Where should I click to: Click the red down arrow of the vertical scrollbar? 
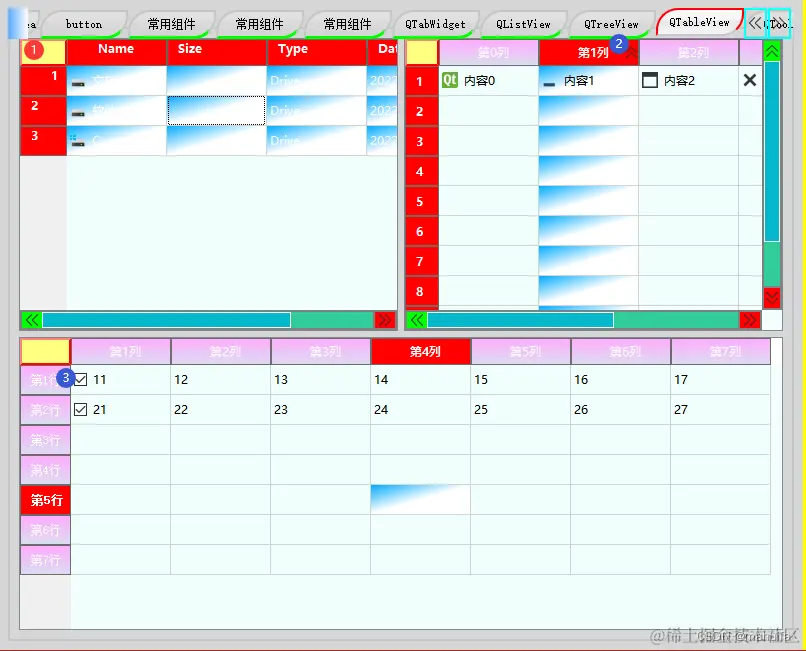(772, 298)
